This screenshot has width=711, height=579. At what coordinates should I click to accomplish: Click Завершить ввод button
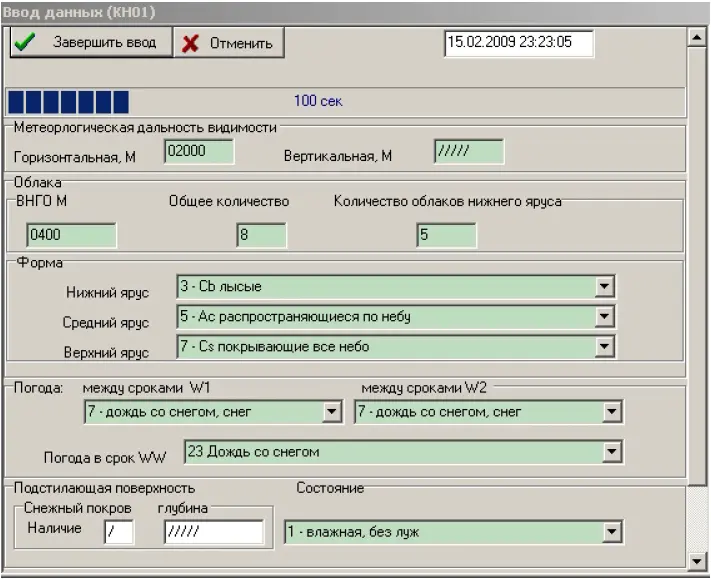click(91, 42)
